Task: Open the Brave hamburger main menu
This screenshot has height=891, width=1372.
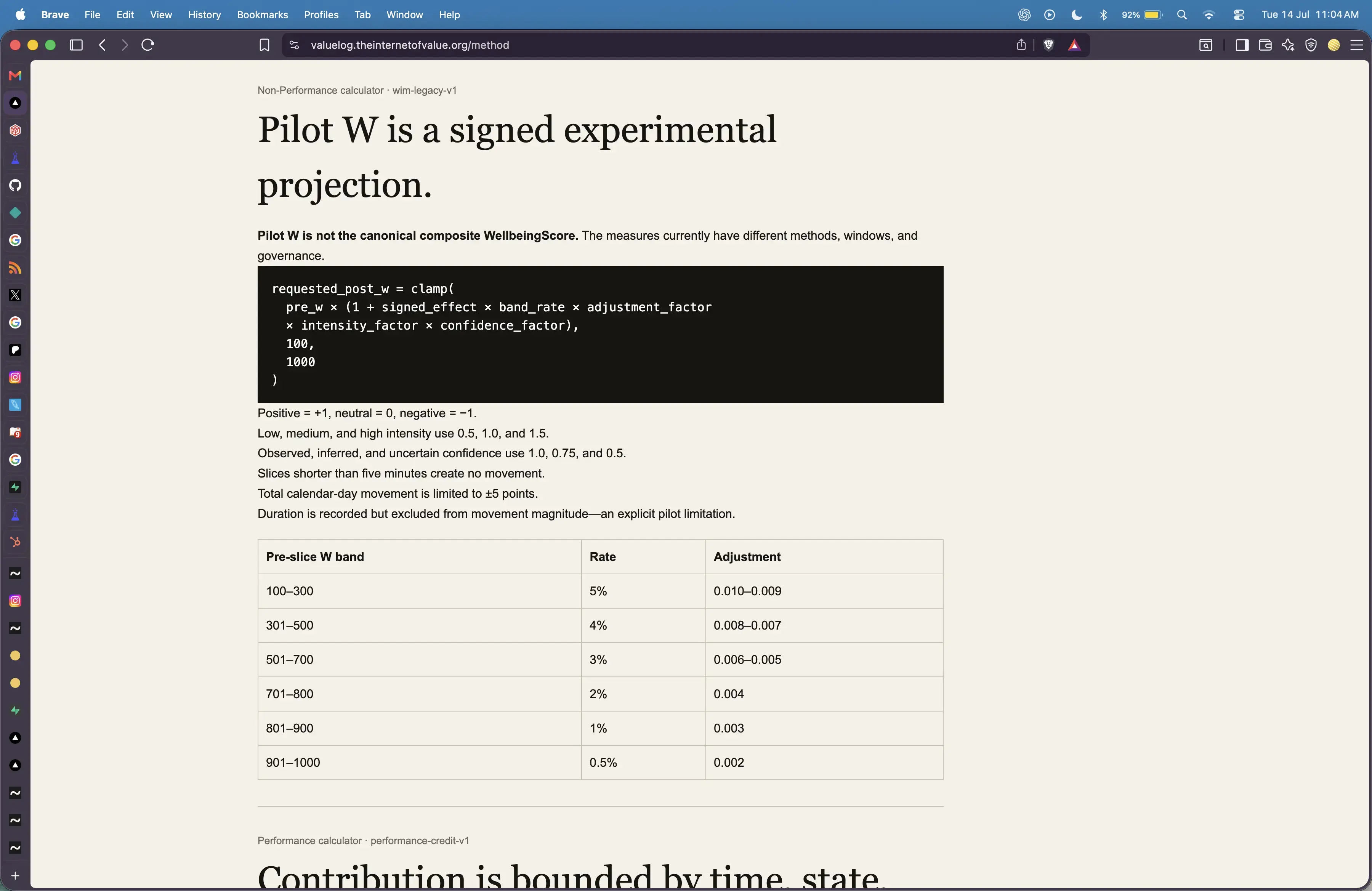Action: pos(1356,45)
